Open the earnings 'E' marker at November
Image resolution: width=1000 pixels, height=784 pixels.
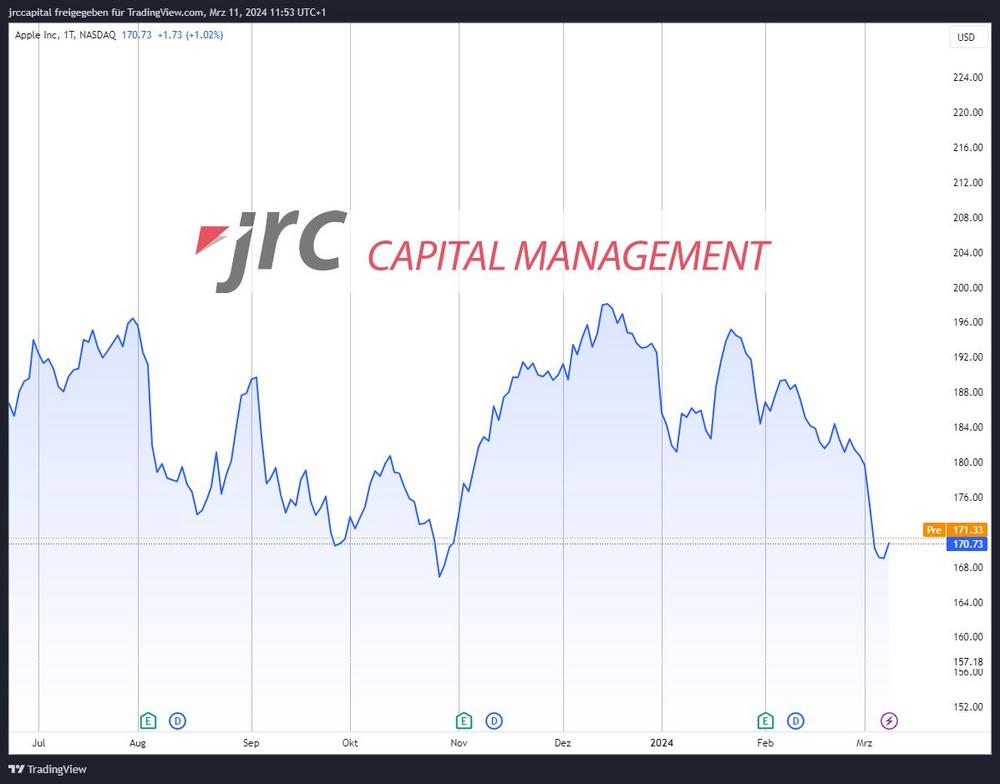(x=464, y=721)
